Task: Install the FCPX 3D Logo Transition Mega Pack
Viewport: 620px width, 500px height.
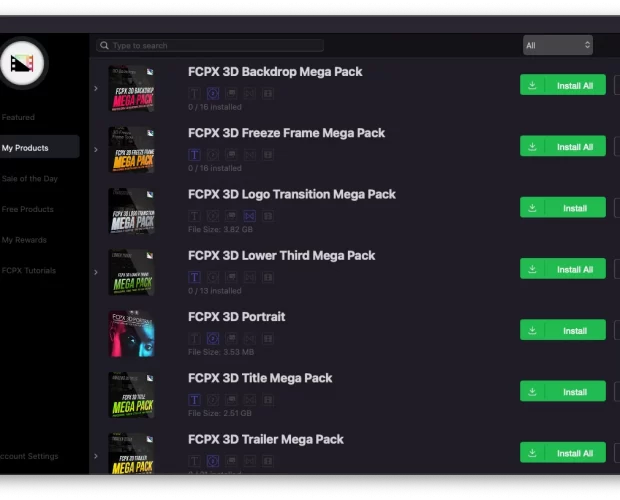Action: [x=563, y=208]
